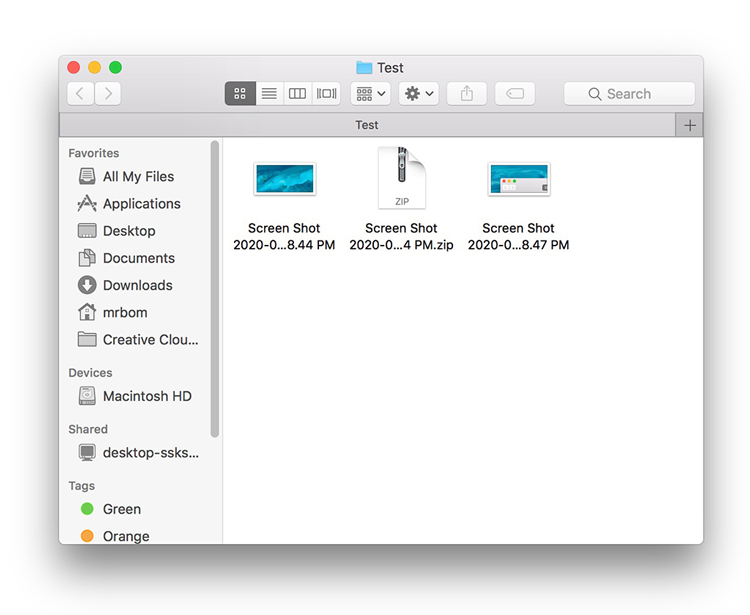The width and height of the screenshot is (750, 615).
Task: Select the Orange tag
Action: pos(115,536)
